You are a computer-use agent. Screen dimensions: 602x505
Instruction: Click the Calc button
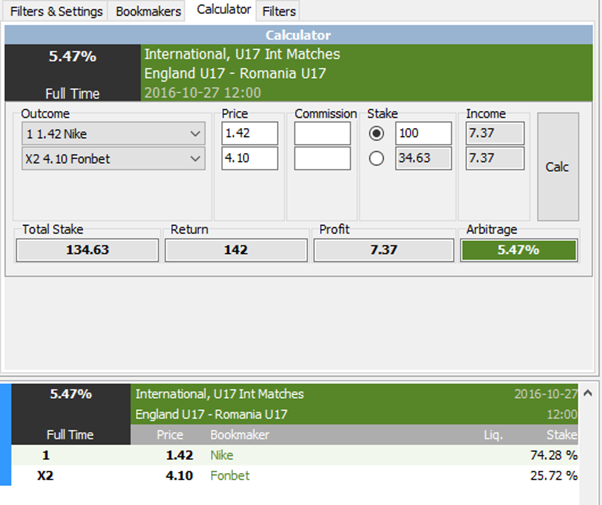[558, 167]
